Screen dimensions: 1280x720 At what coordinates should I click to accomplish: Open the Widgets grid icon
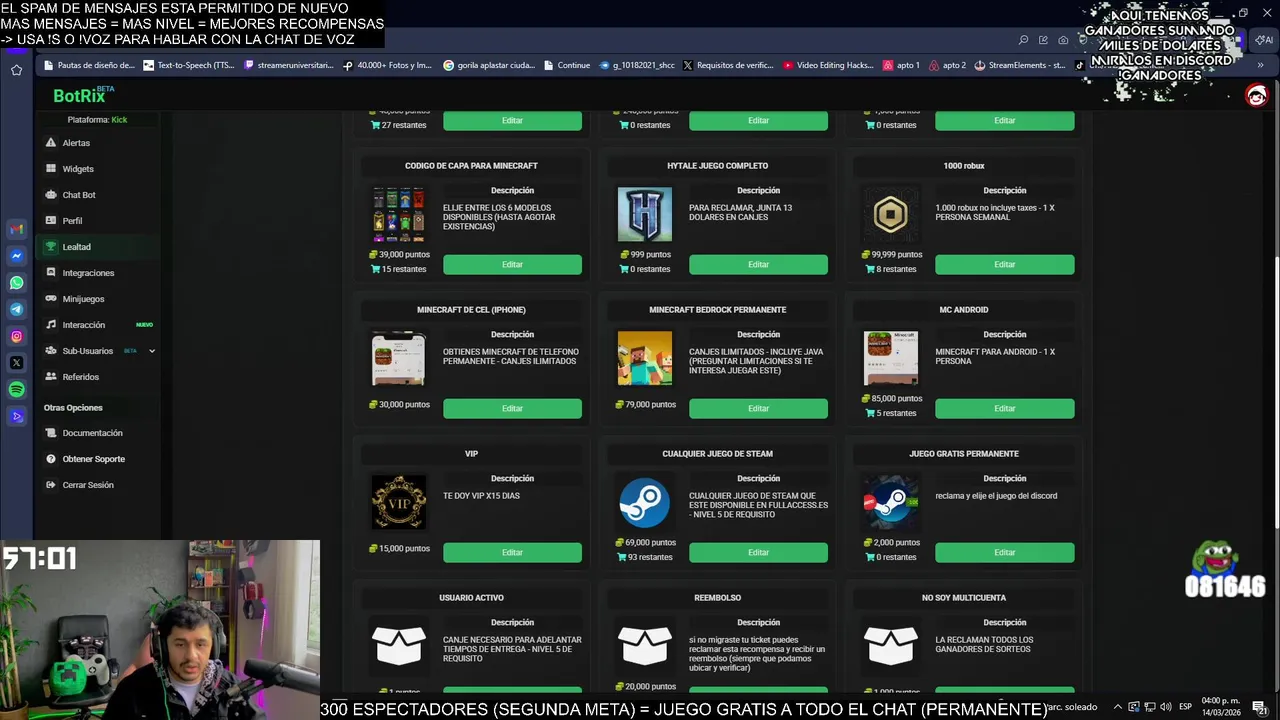pos(51,169)
